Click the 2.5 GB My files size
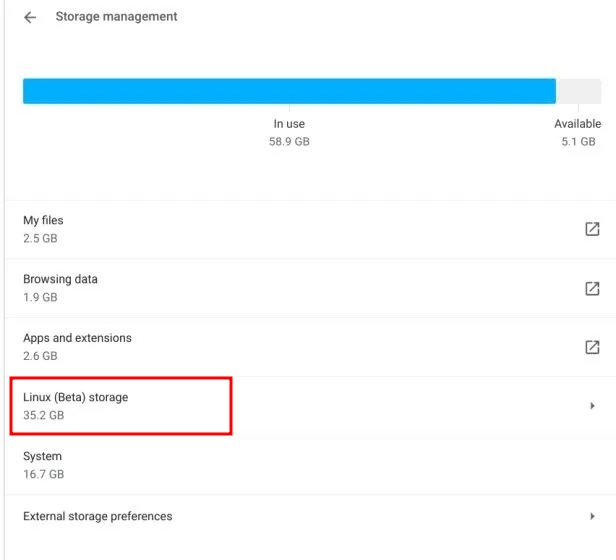Image resolution: width=616 pixels, height=560 pixels. pos(40,238)
